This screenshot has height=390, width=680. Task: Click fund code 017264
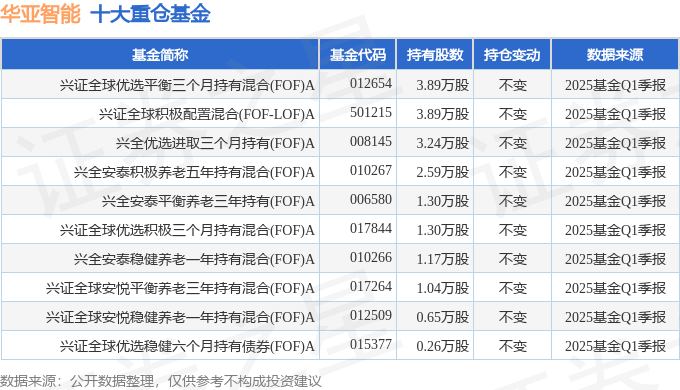tap(371, 286)
